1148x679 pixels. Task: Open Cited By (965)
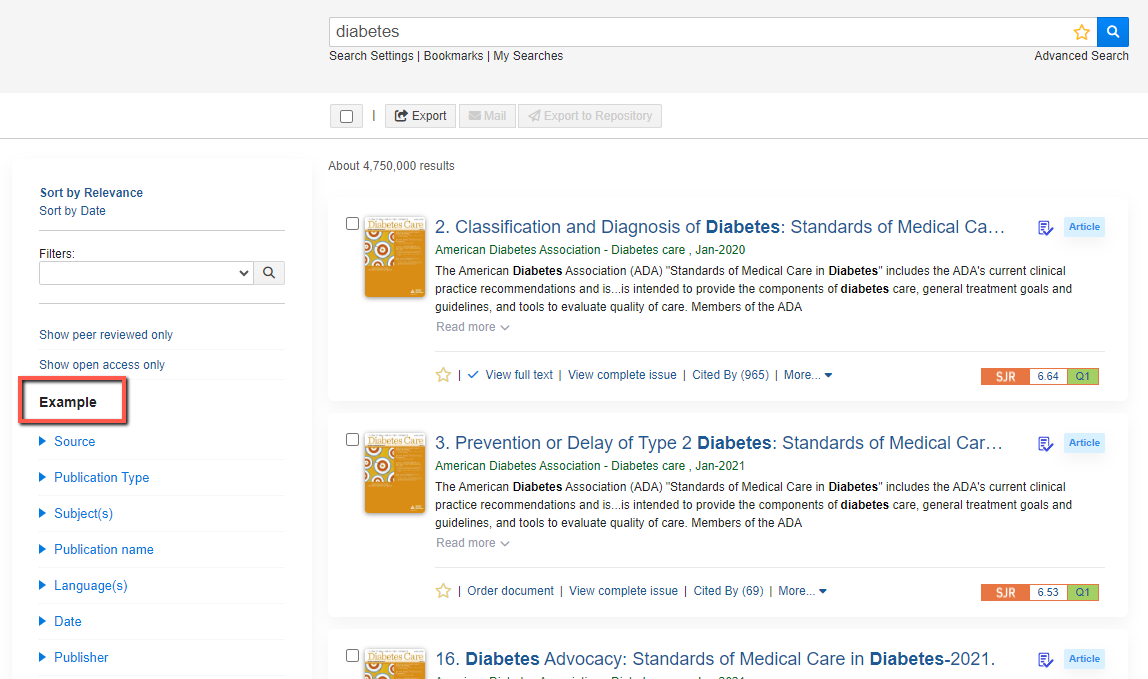click(730, 375)
